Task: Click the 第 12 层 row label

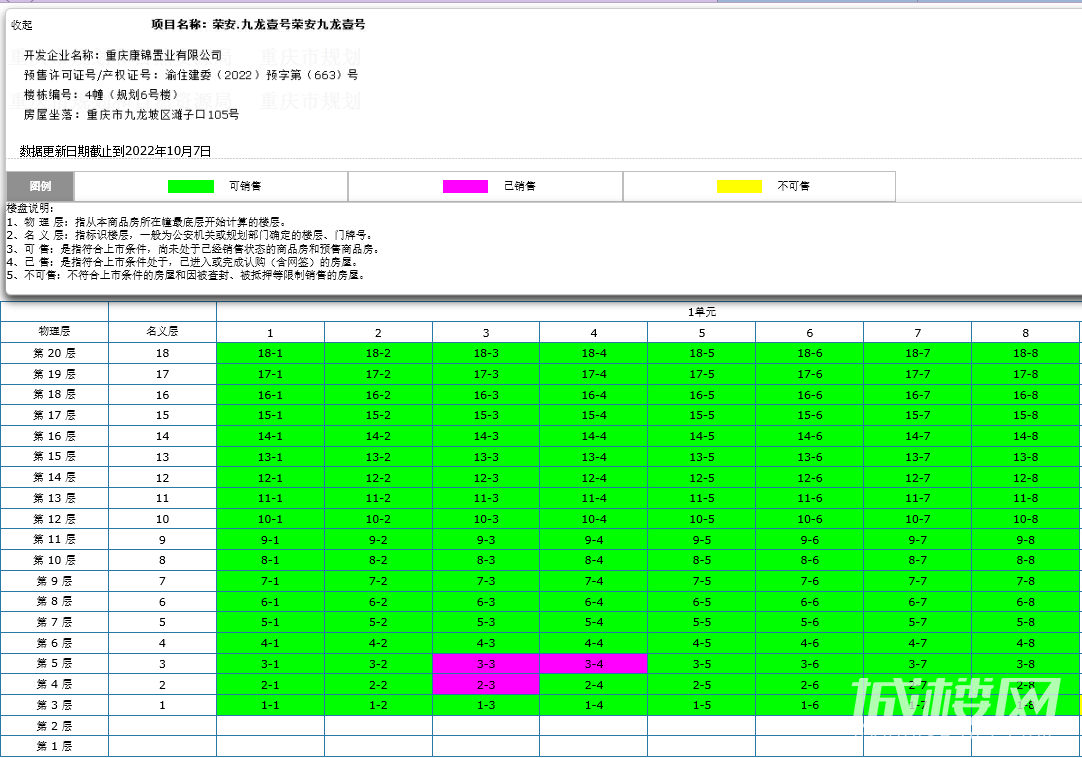Action: (55, 519)
